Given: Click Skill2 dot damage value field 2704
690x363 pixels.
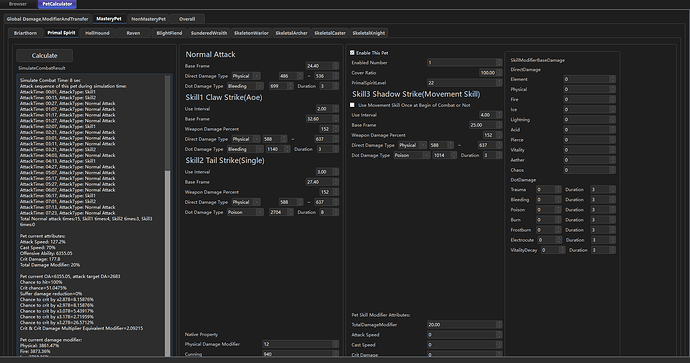Looking at the screenshot, I should pyautogui.click(x=281, y=212).
